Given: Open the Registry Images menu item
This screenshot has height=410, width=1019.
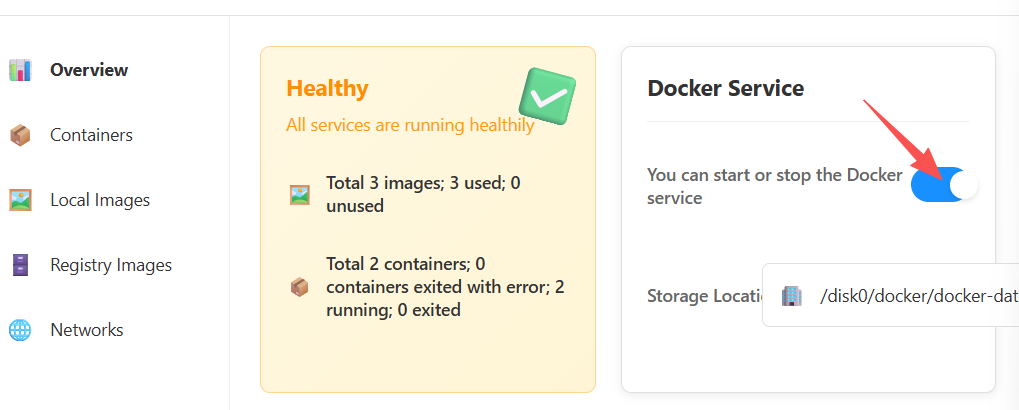Looking at the screenshot, I should [x=111, y=265].
